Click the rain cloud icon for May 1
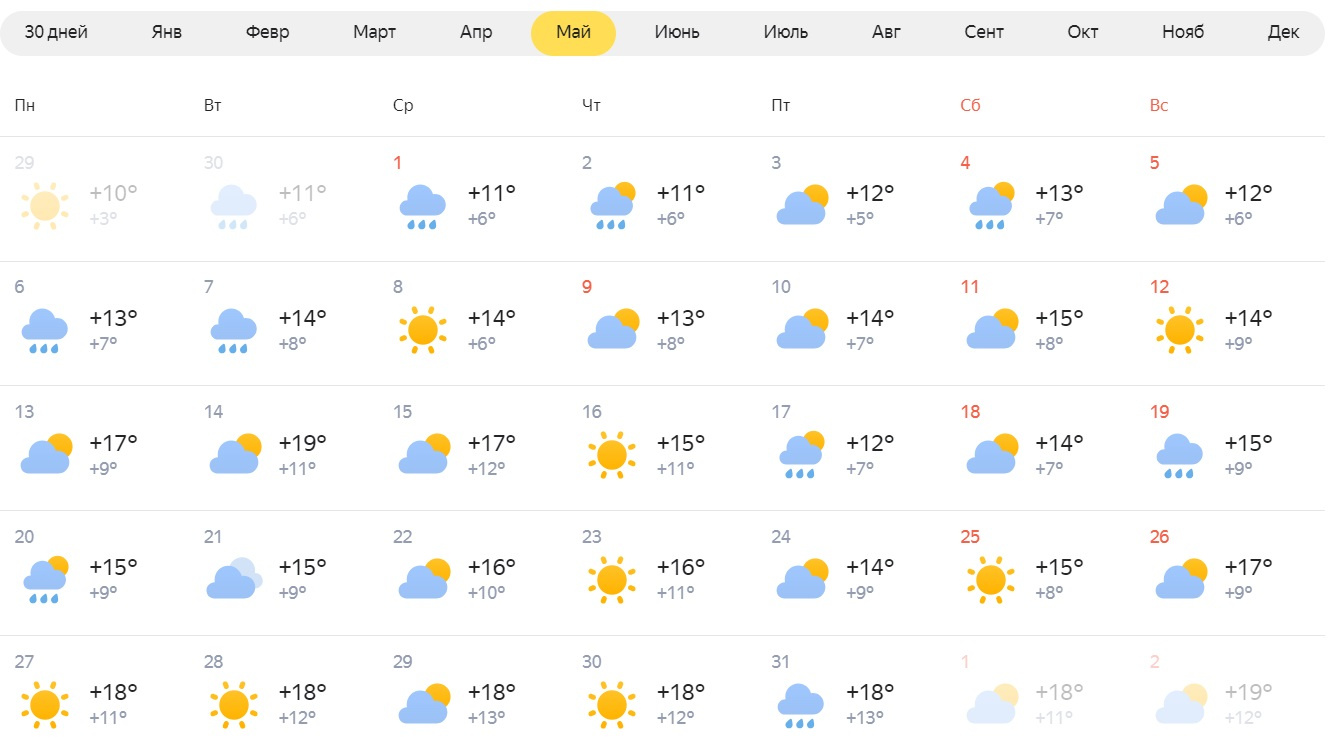 [x=422, y=206]
